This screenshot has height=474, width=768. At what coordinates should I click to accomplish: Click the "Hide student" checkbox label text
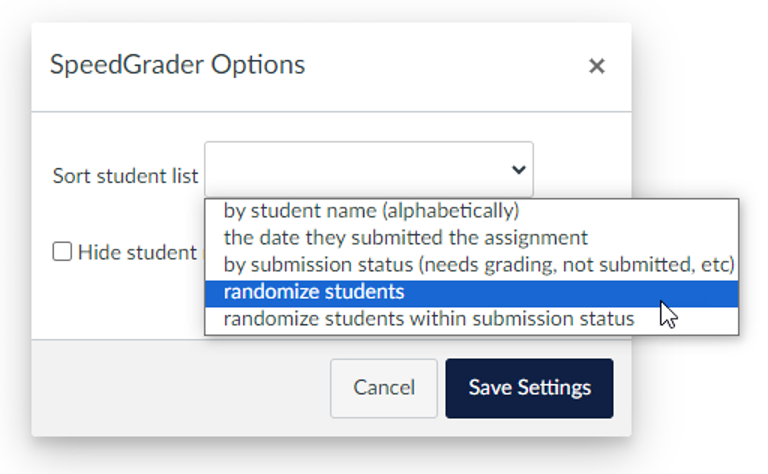pyautogui.click(x=137, y=252)
